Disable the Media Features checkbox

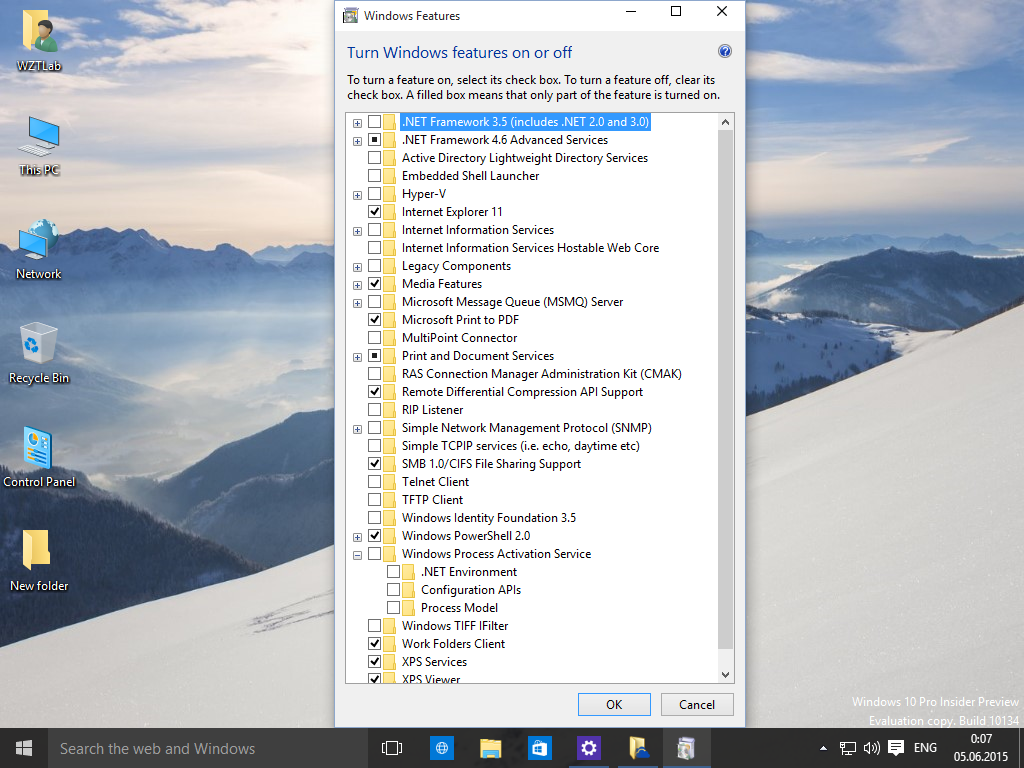374,284
